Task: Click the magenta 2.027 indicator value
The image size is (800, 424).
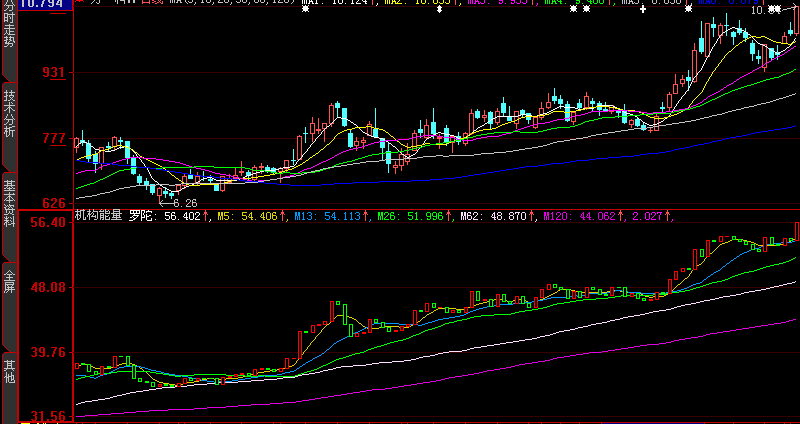Action: 646,216
